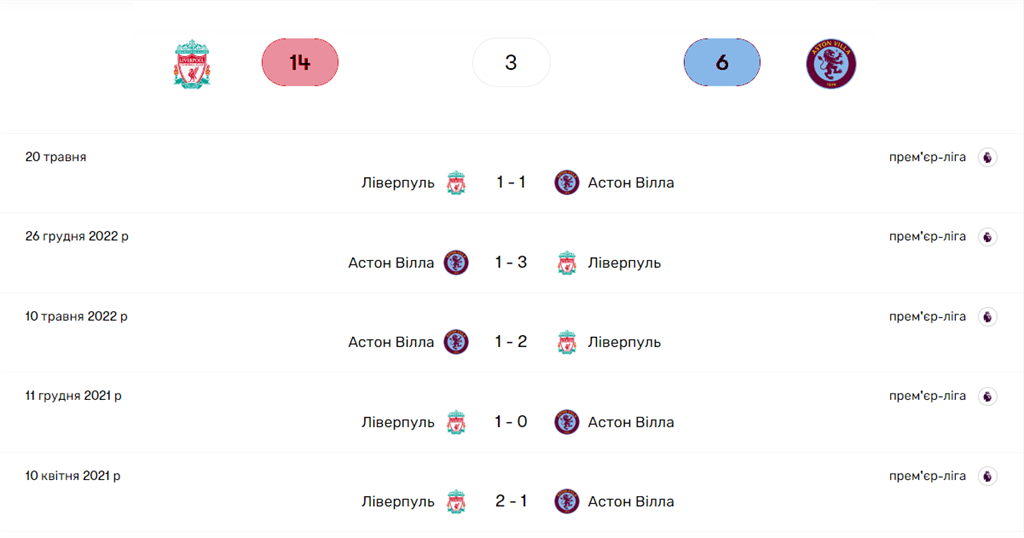Click Астон Вілла team name in 10 травня 2022 match

391,342
